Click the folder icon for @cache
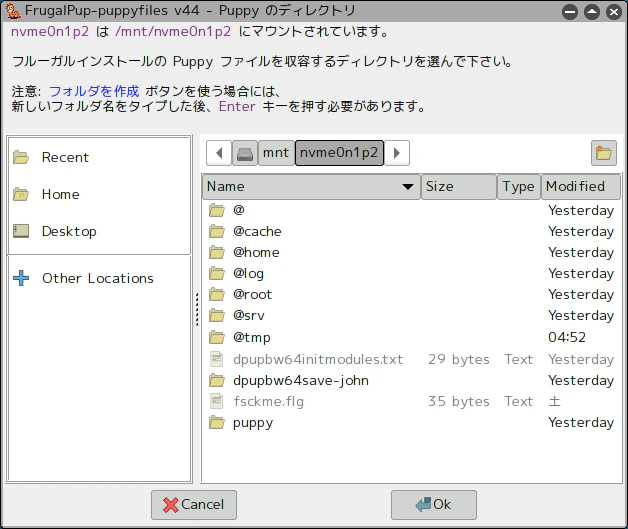The width and height of the screenshot is (628, 529). (x=217, y=231)
